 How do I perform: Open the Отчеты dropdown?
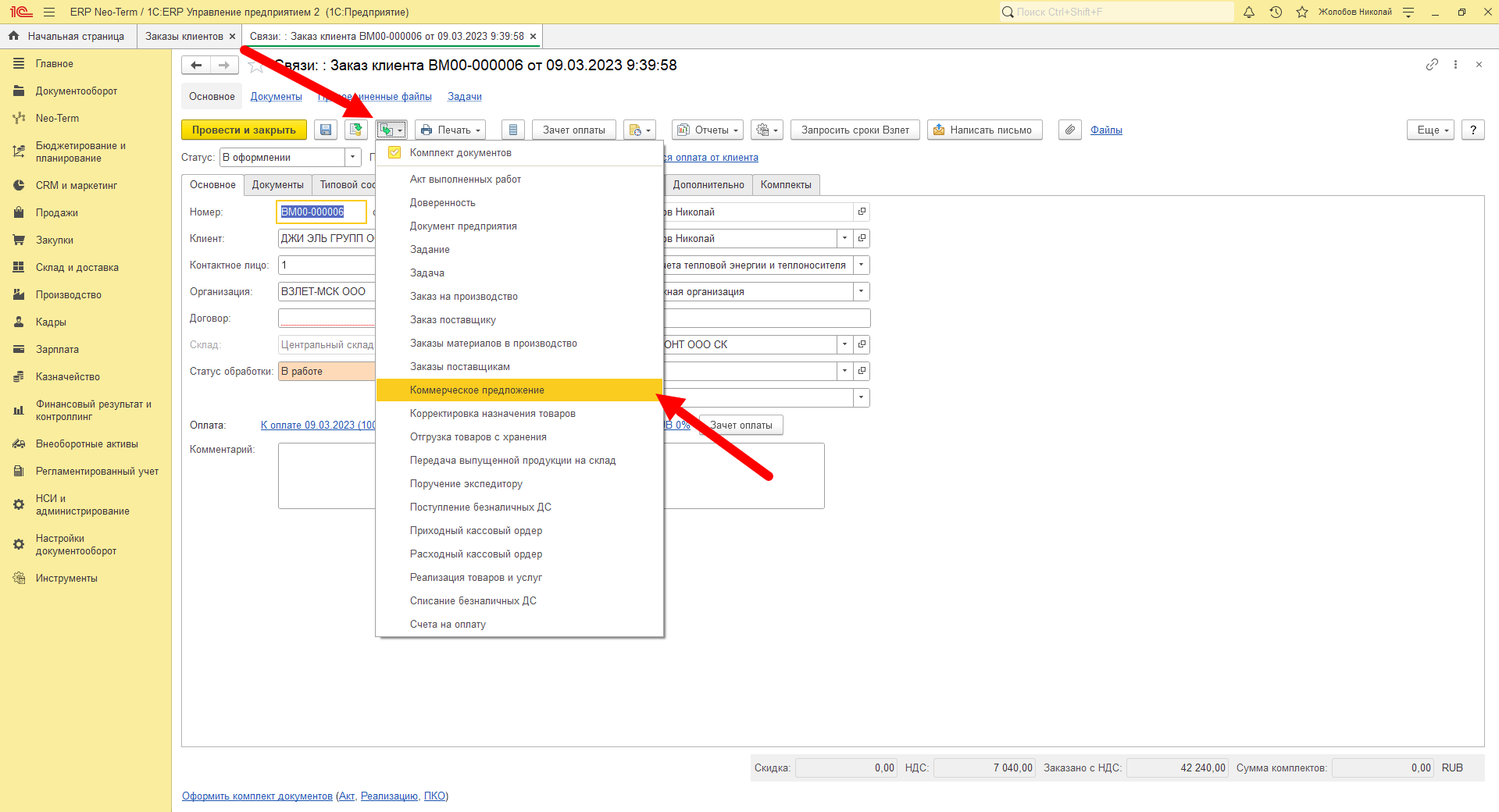click(x=708, y=130)
